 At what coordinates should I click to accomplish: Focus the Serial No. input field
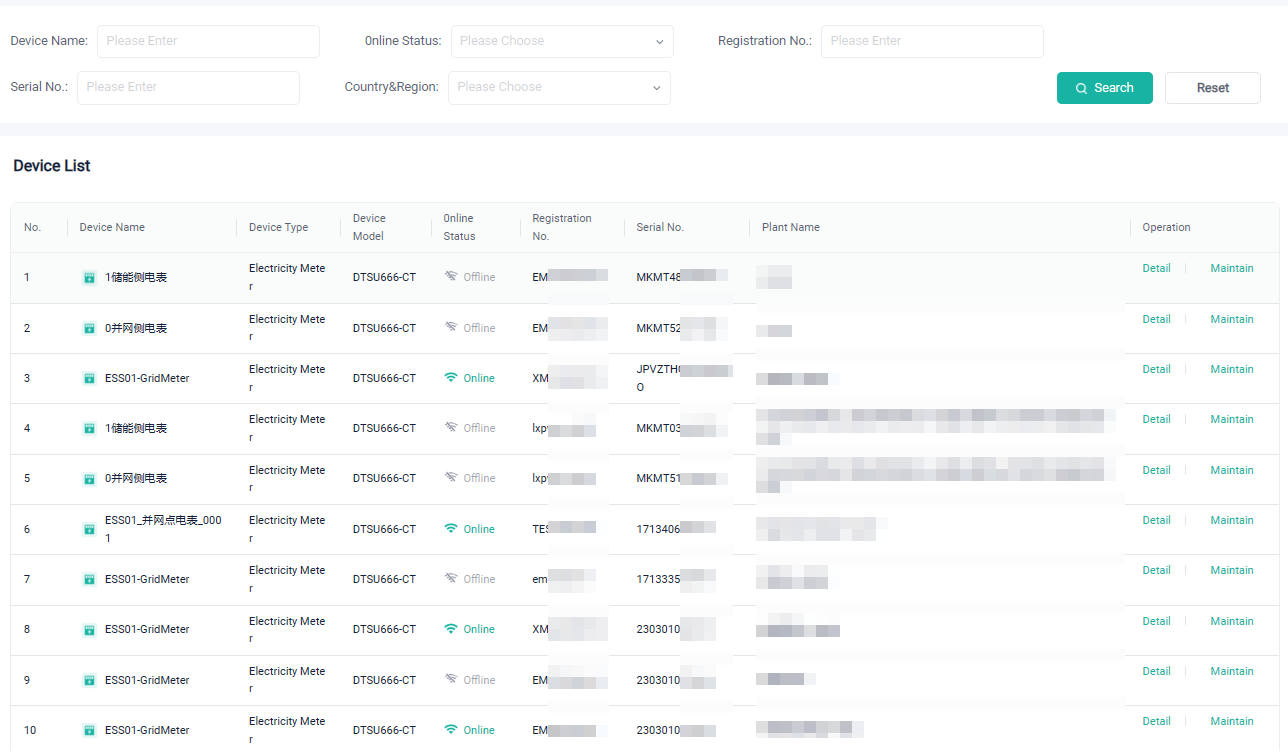click(x=188, y=87)
